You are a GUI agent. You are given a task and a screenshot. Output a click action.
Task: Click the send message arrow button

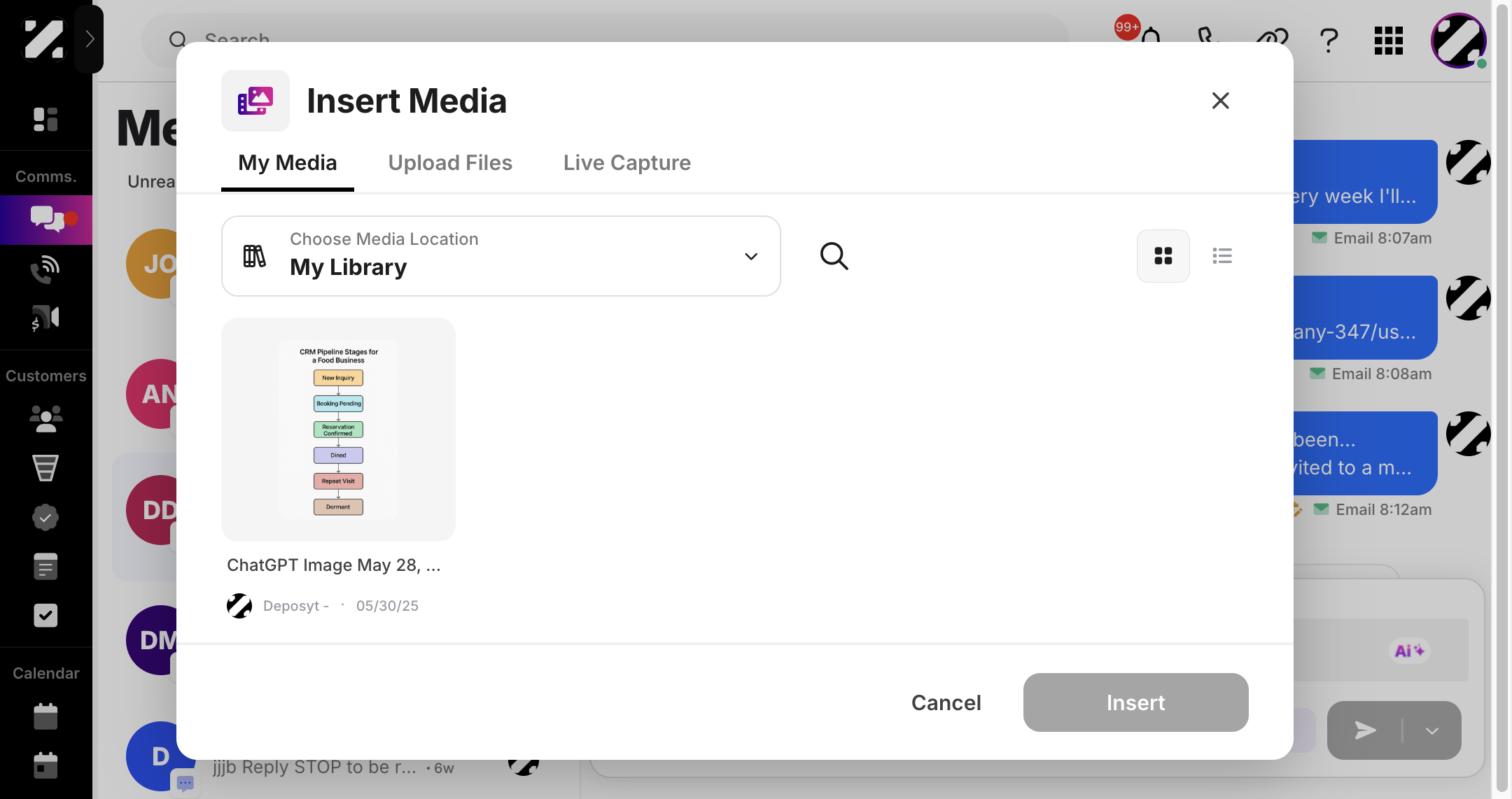(x=1365, y=730)
